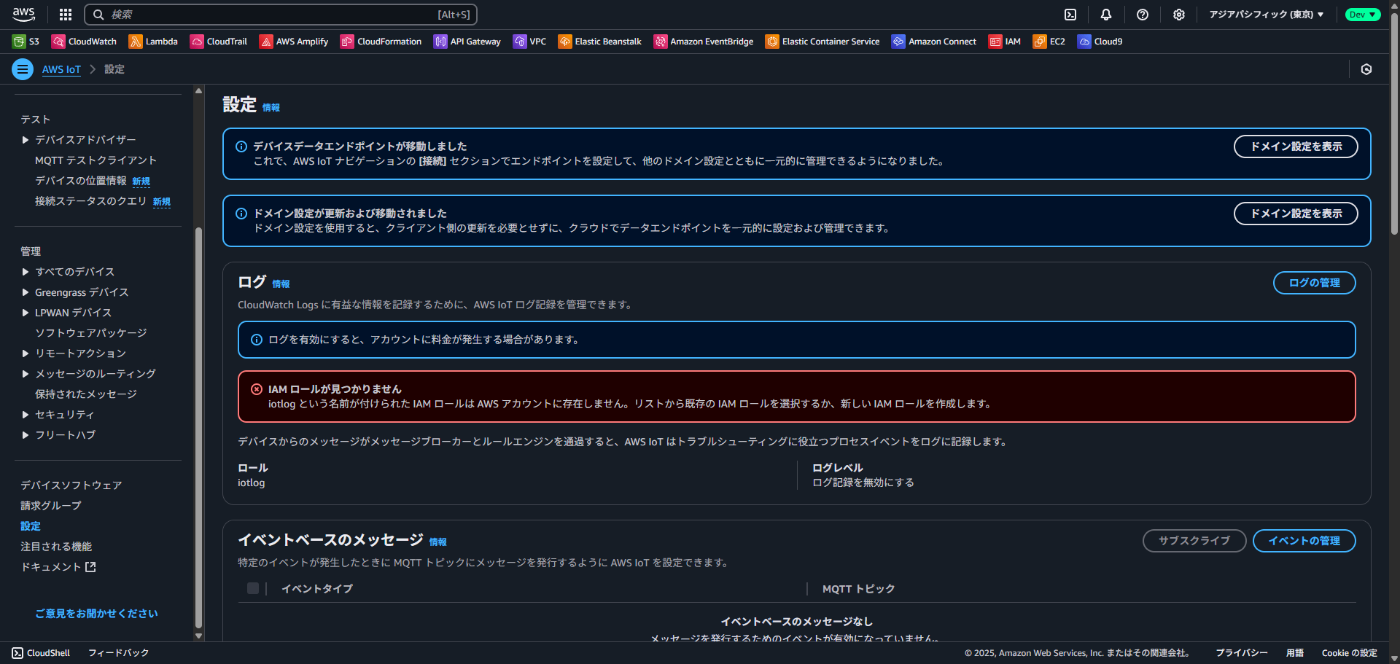Click the sidebar vertical scrollbar
The height and width of the screenshot is (664, 1400).
(x=198, y=428)
